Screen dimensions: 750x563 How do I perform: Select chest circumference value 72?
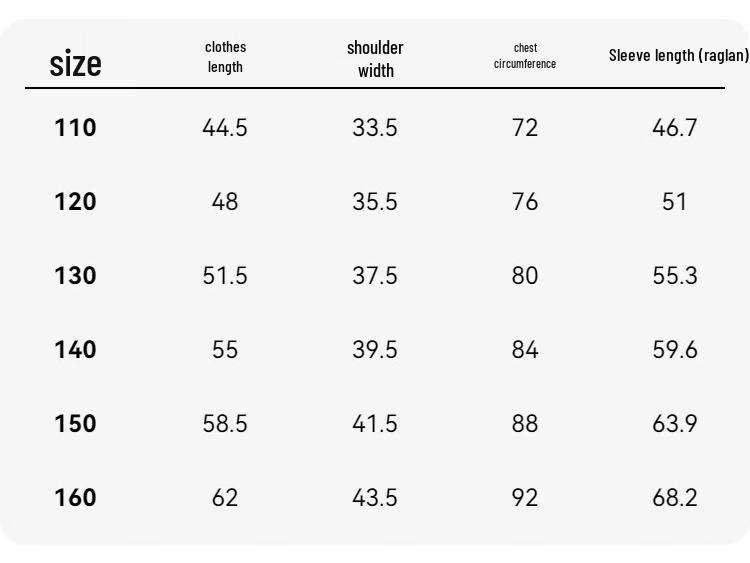coord(525,128)
